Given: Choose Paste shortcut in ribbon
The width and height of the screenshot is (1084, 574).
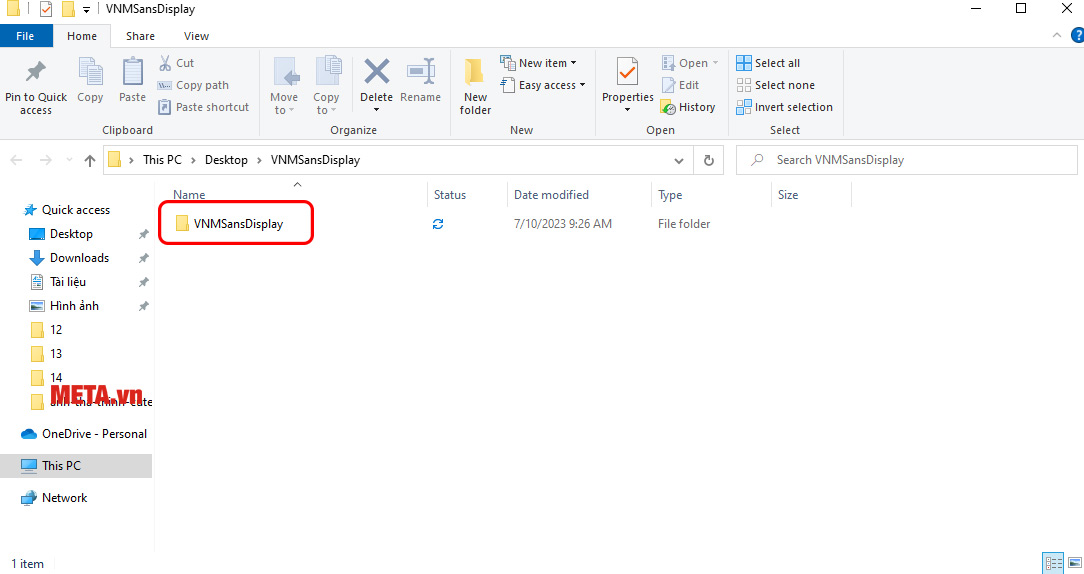Looking at the screenshot, I should 203,107.
